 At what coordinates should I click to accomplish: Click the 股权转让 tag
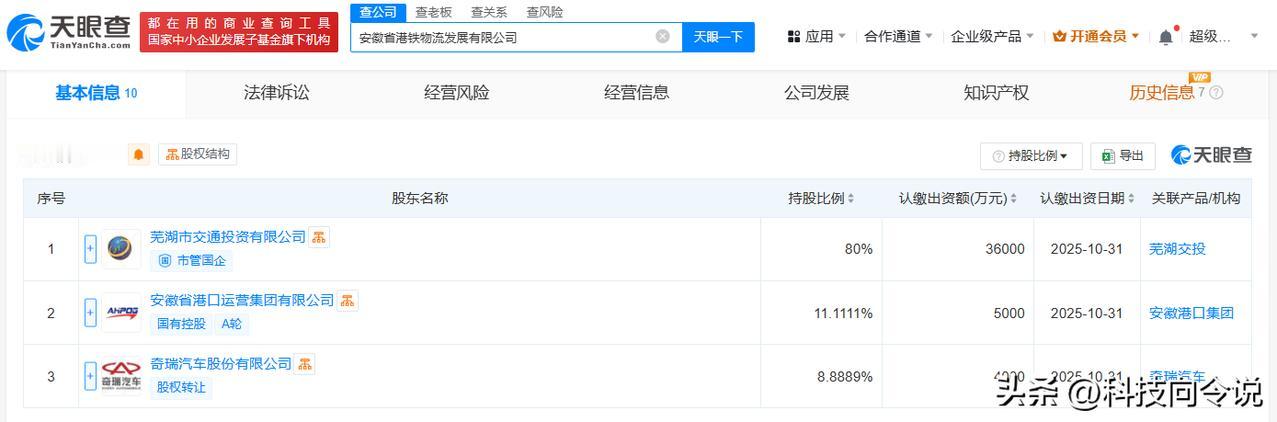tap(181, 387)
